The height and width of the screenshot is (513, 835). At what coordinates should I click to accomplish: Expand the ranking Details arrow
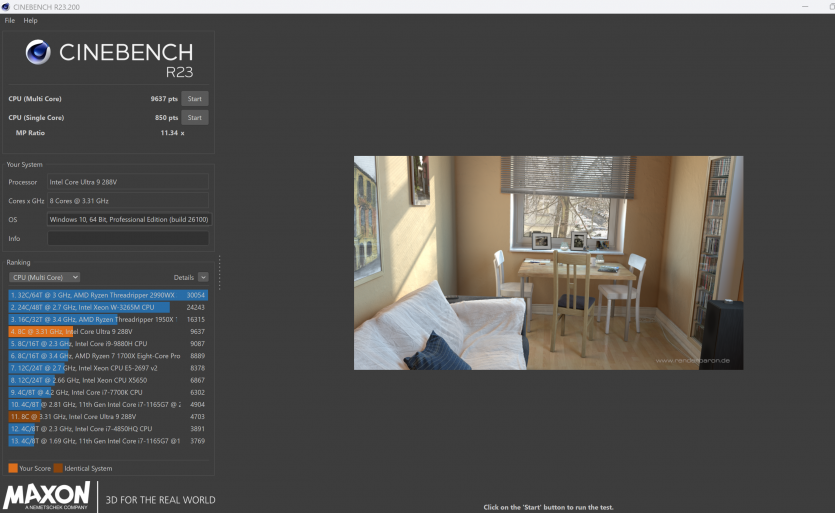tap(203, 277)
